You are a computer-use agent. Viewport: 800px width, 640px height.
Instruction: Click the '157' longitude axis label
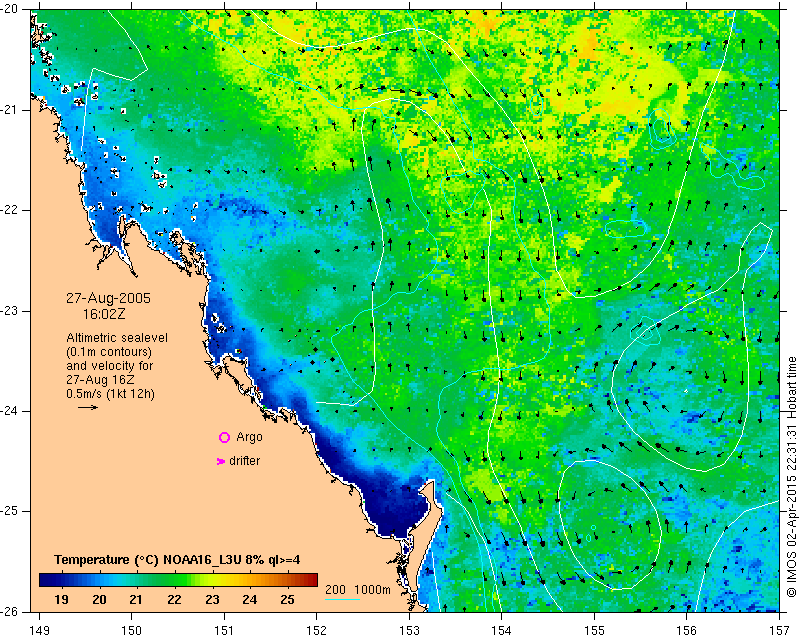pos(780,631)
